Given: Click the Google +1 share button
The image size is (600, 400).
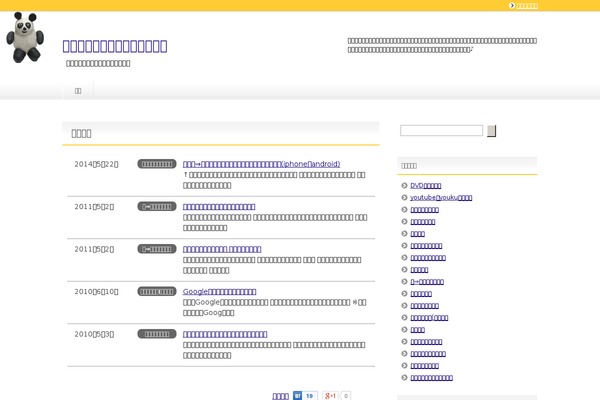Looking at the screenshot, I should pyautogui.click(x=331, y=396).
